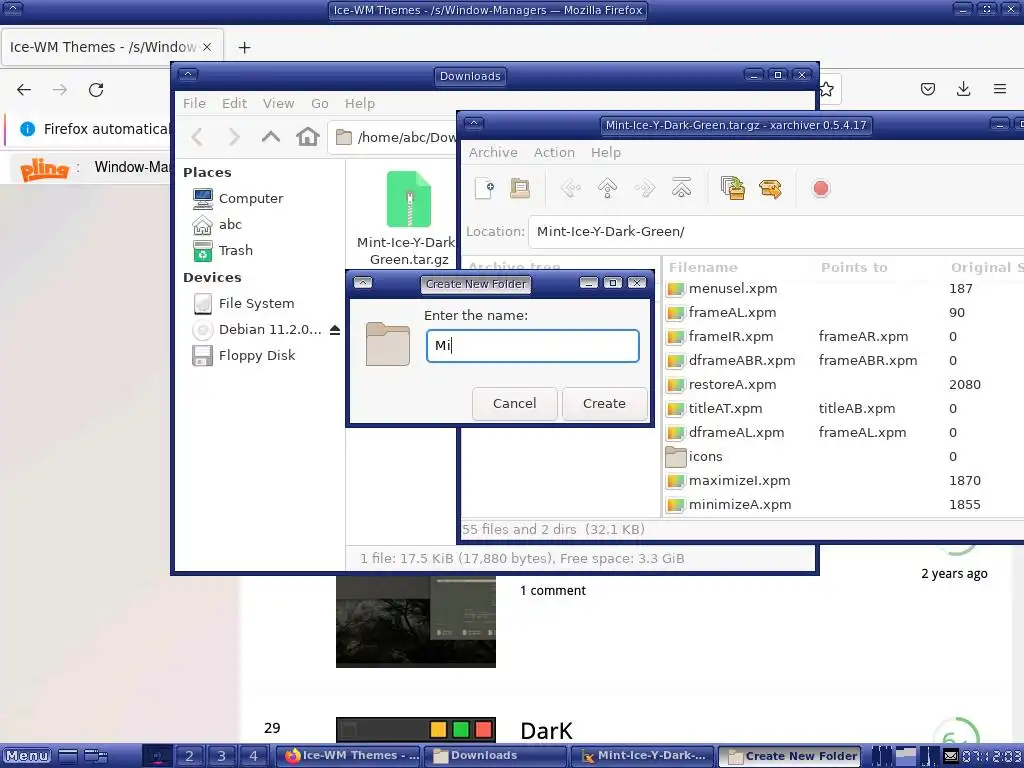Open a new Firefox tab with plus
Viewport: 1024px width, 768px height.
coord(244,47)
